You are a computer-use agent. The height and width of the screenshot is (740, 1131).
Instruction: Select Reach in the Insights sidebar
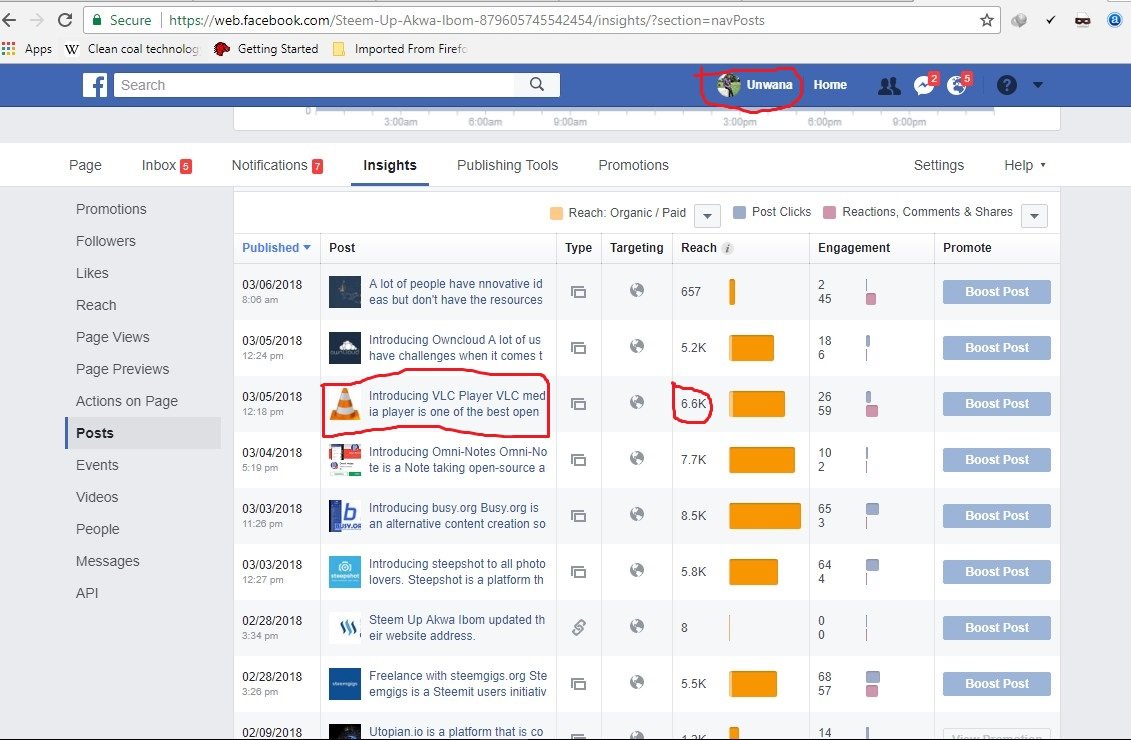tap(96, 305)
